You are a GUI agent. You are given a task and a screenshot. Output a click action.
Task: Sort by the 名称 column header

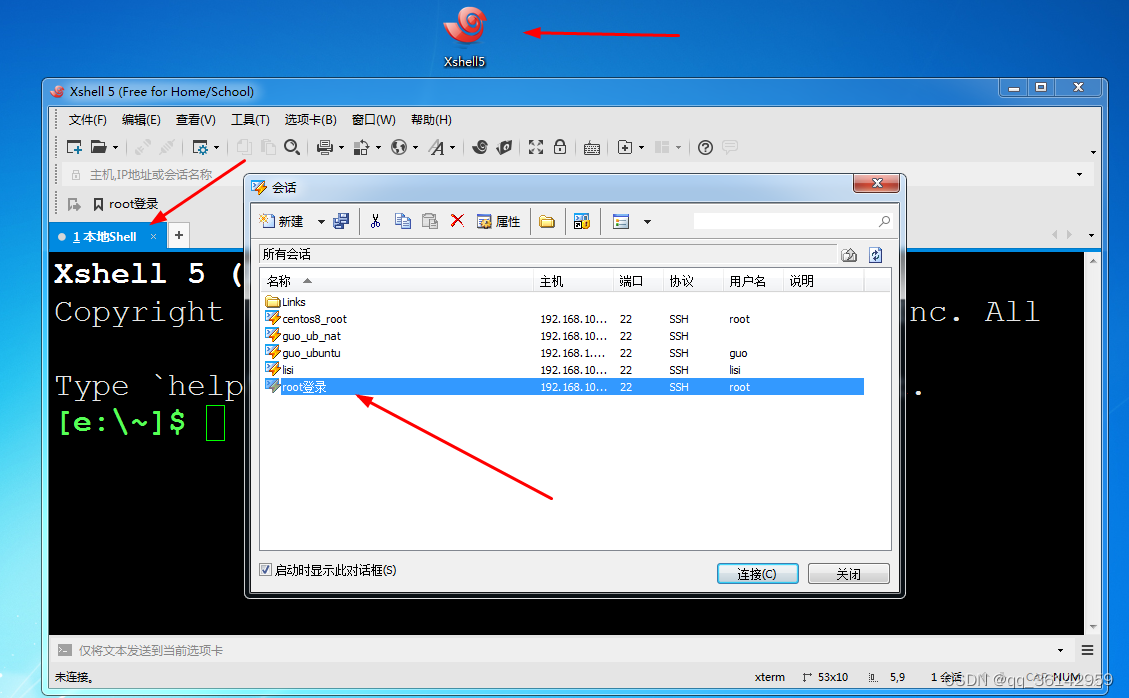[397, 281]
